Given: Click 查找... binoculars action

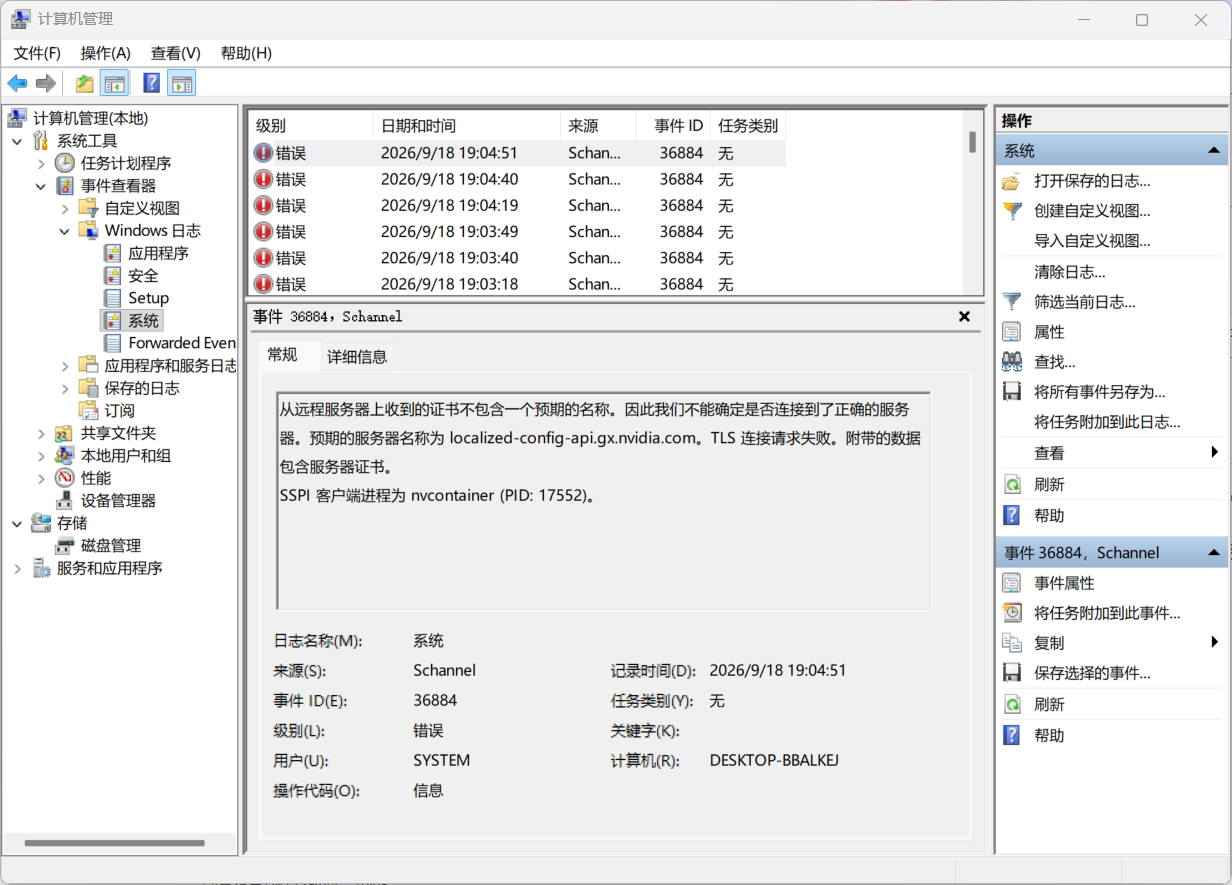Looking at the screenshot, I should pyautogui.click(x=1054, y=362).
